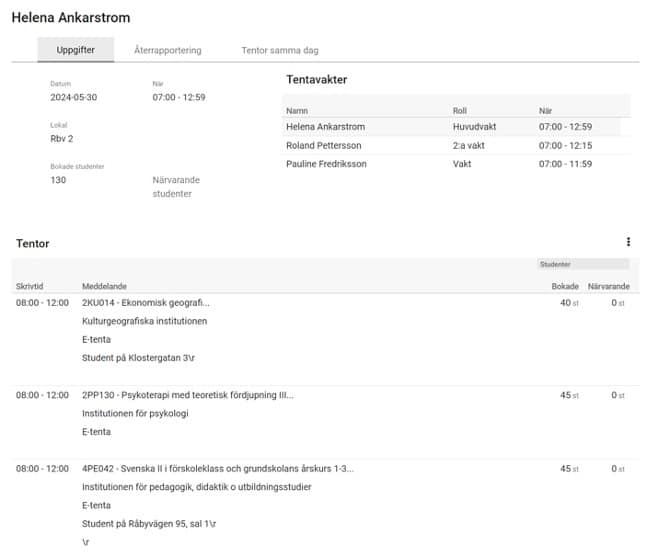Open the Återrapportering tab
648x558 pixels.
pyautogui.click(x=168, y=50)
